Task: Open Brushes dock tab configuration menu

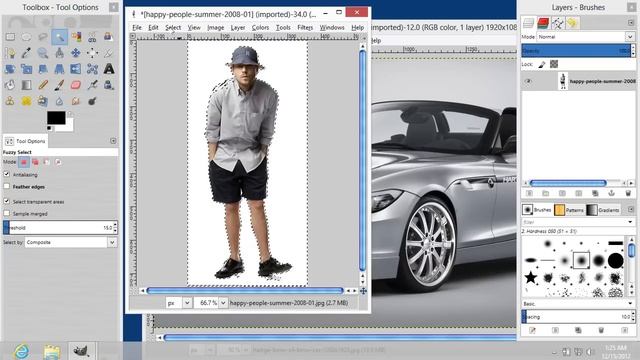Action: (630, 209)
